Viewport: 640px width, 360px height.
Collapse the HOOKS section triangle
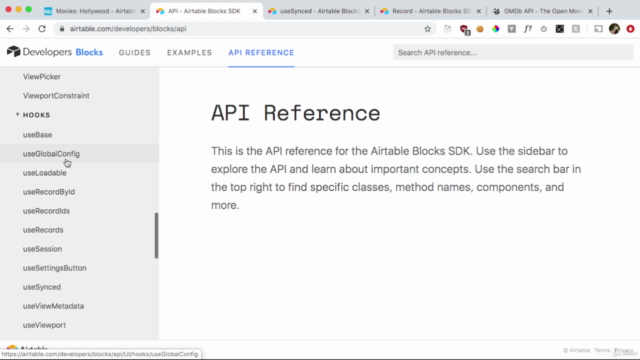coord(18,115)
